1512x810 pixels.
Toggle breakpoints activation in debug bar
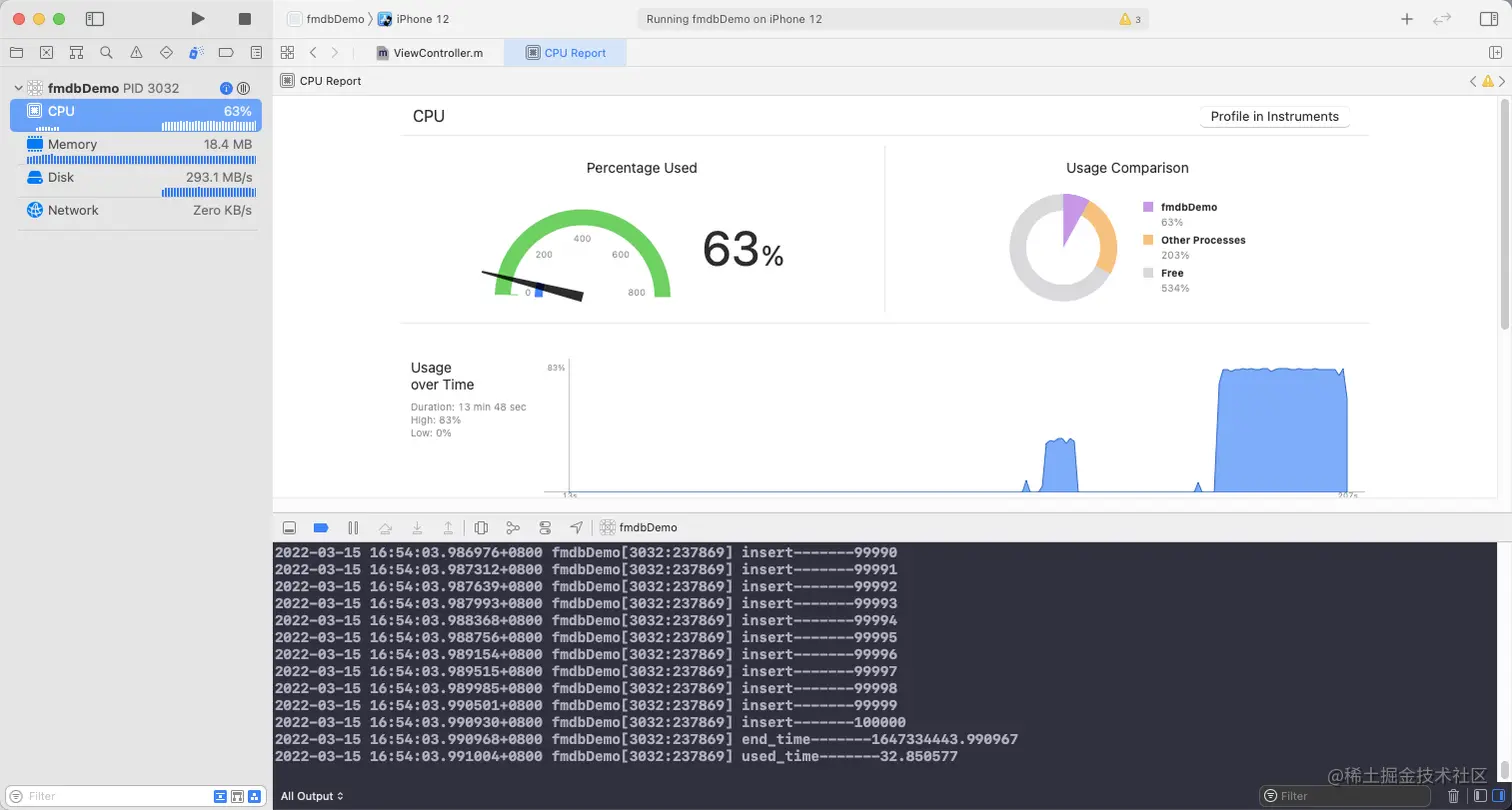(x=321, y=527)
